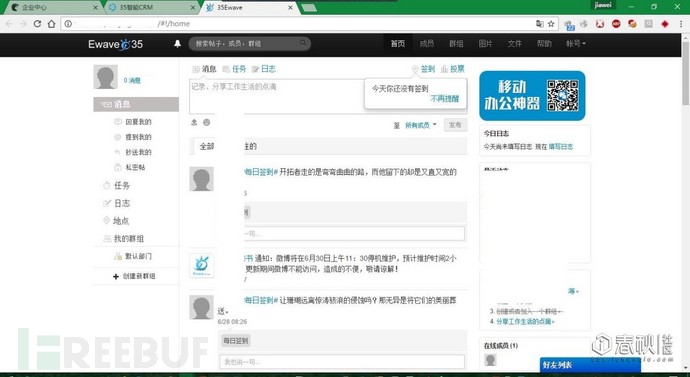Select 地点 in the left sidebar
This screenshot has height=377, width=690.
pos(117,221)
